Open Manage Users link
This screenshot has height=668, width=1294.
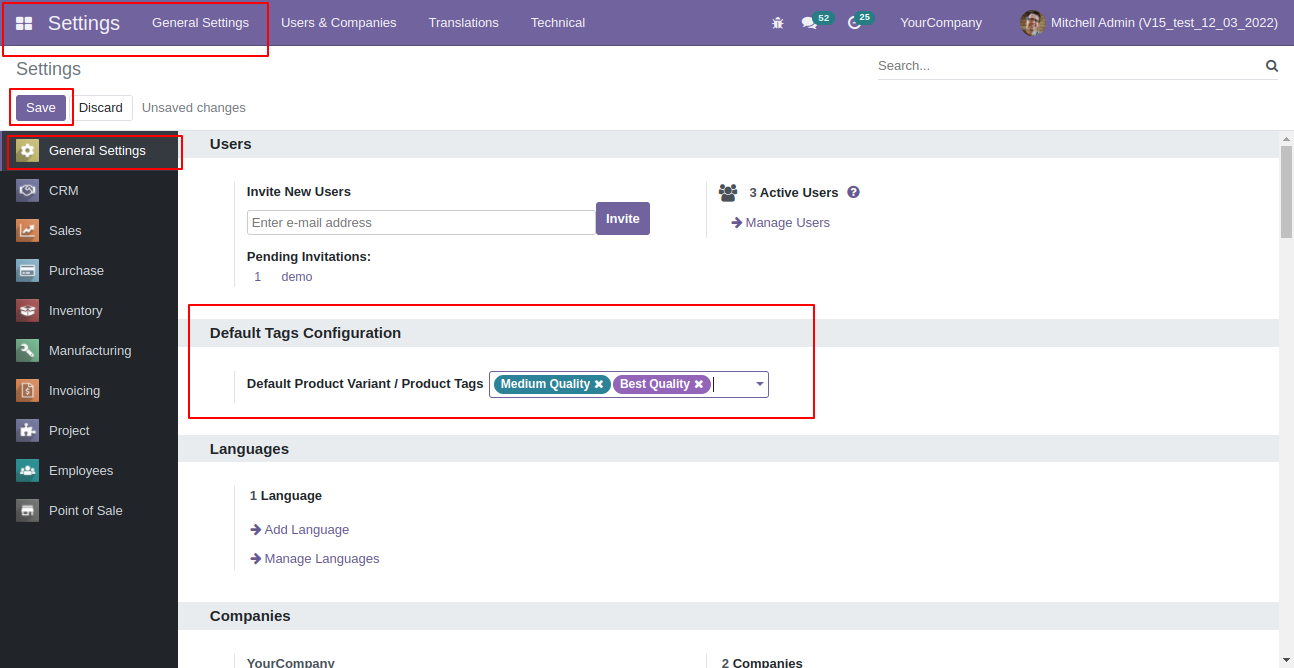pyautogui.click(x=780, y=223)
